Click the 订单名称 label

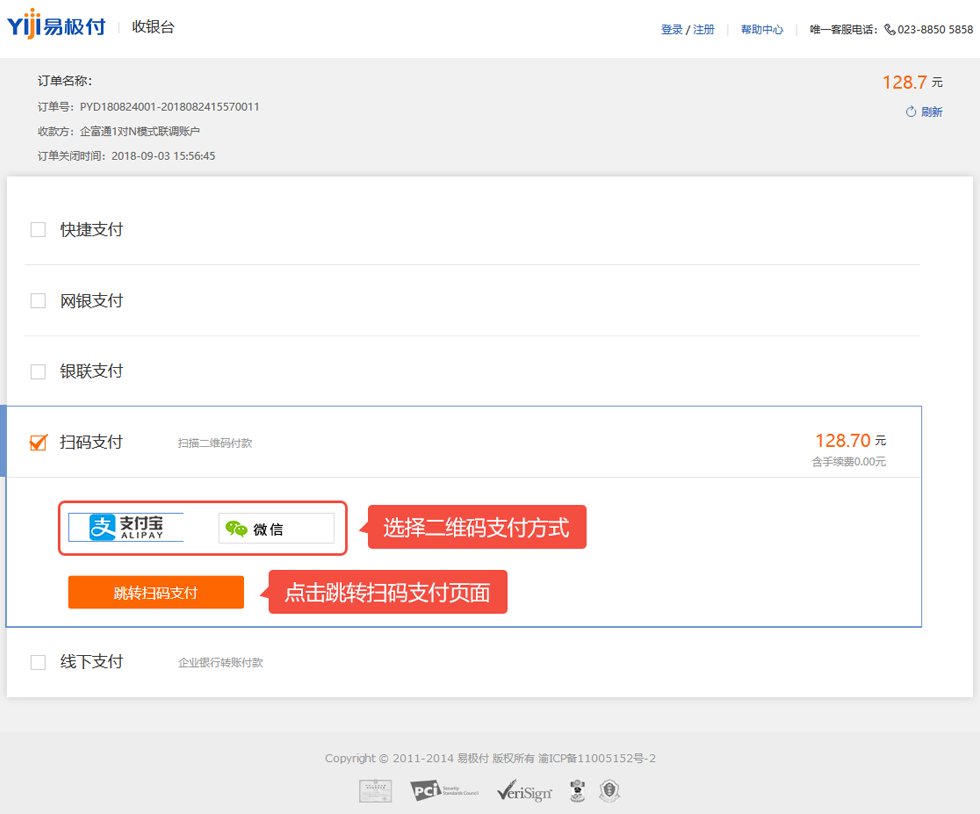[64, 81]
